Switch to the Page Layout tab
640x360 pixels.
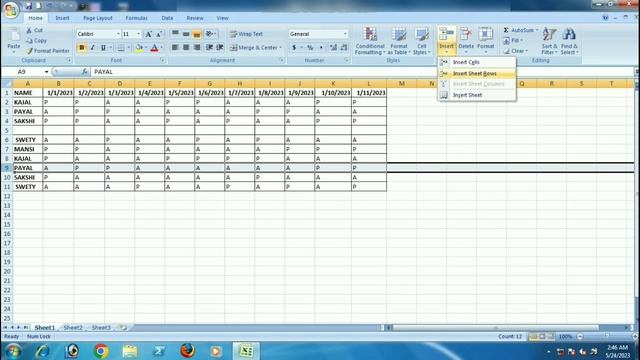(x=98, y=18)
